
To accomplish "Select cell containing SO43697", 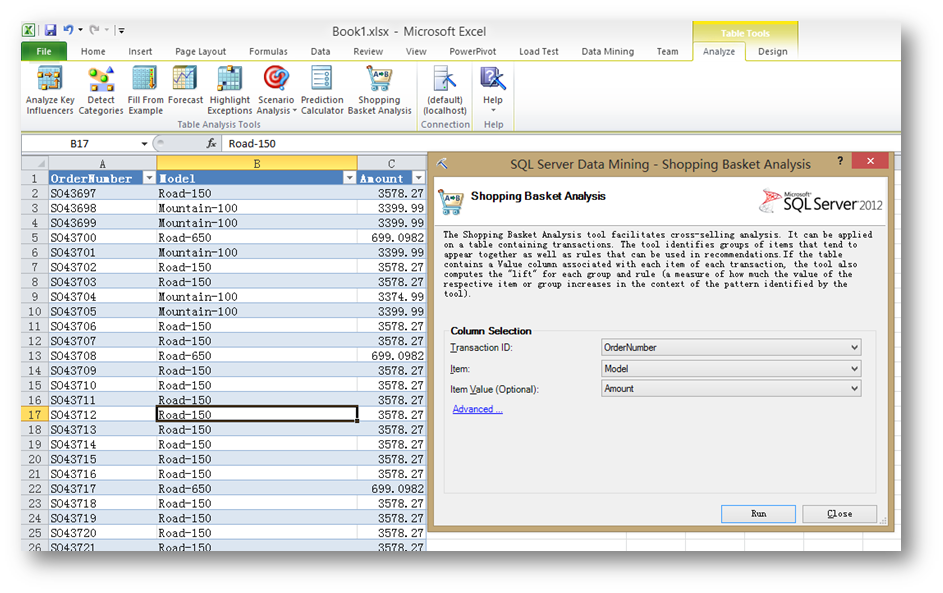I will tap(102, 193).
